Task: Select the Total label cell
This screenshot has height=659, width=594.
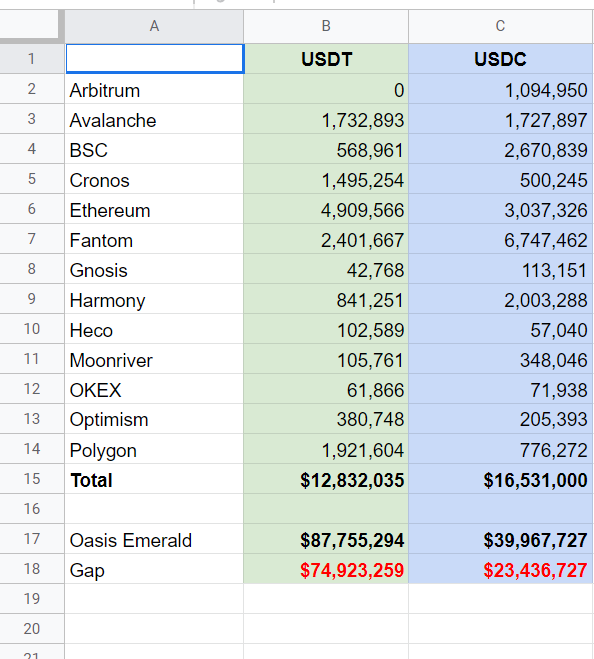Action: click(x=154, y=479)
